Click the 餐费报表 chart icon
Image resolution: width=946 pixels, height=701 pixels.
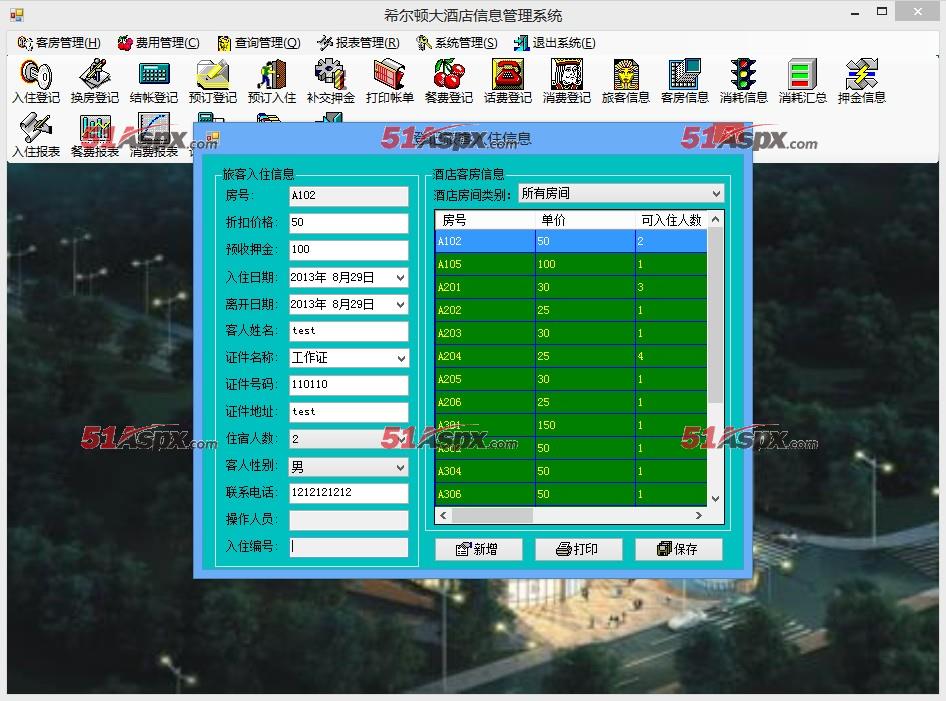[95, 135]
